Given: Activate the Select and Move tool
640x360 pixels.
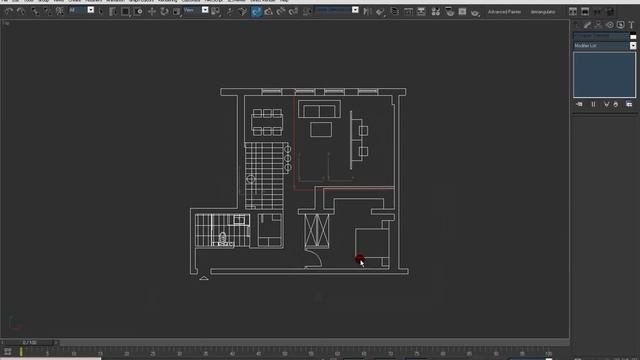Looking at the screenshot, I should click(152, 12).
